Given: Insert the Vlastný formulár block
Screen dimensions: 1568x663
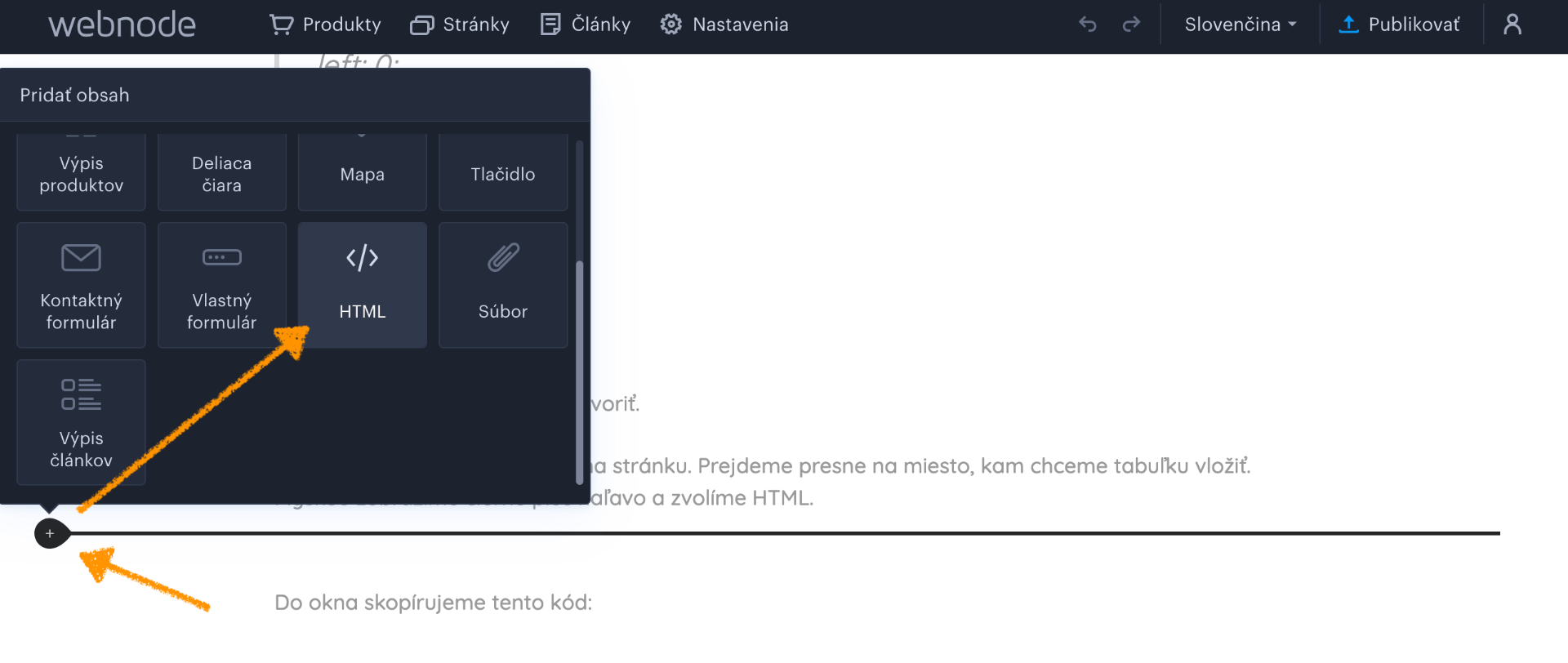Looking at the screenshot, I should 221,285.
